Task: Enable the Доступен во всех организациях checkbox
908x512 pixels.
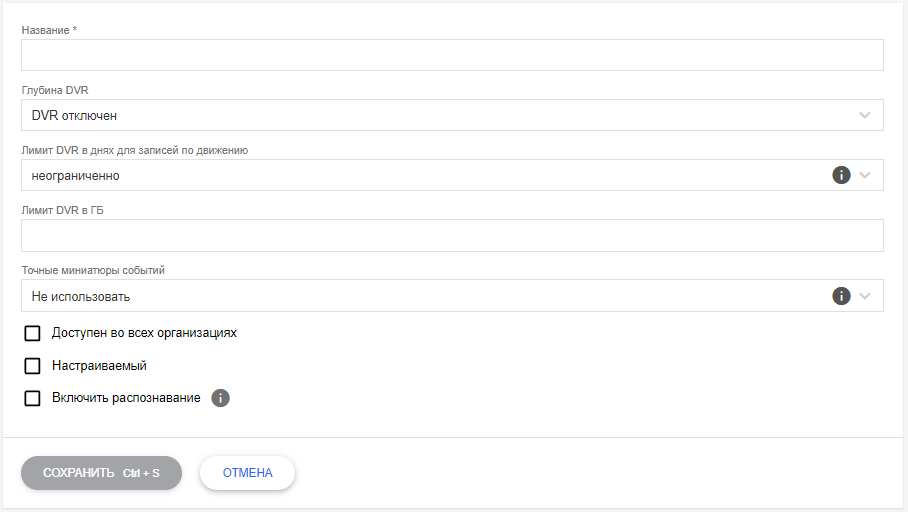Action: 32,333
